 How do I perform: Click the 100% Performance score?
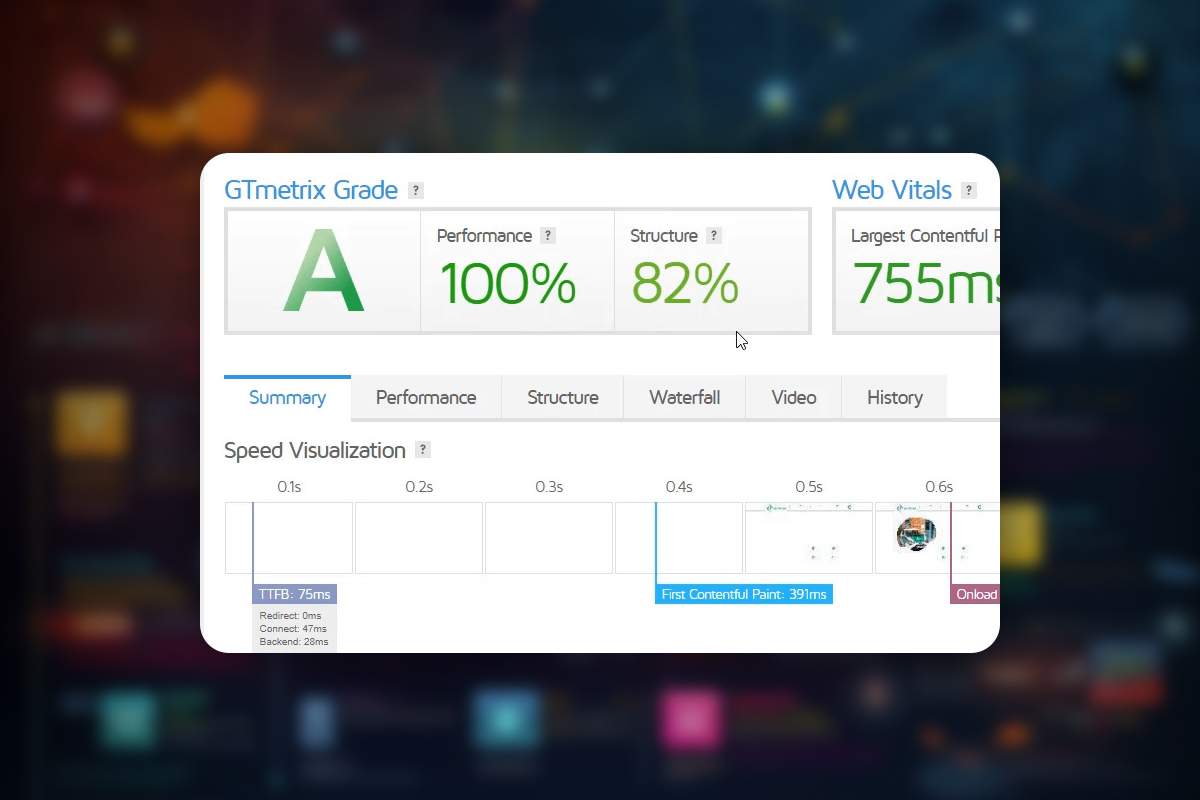[x=507, y=283]
